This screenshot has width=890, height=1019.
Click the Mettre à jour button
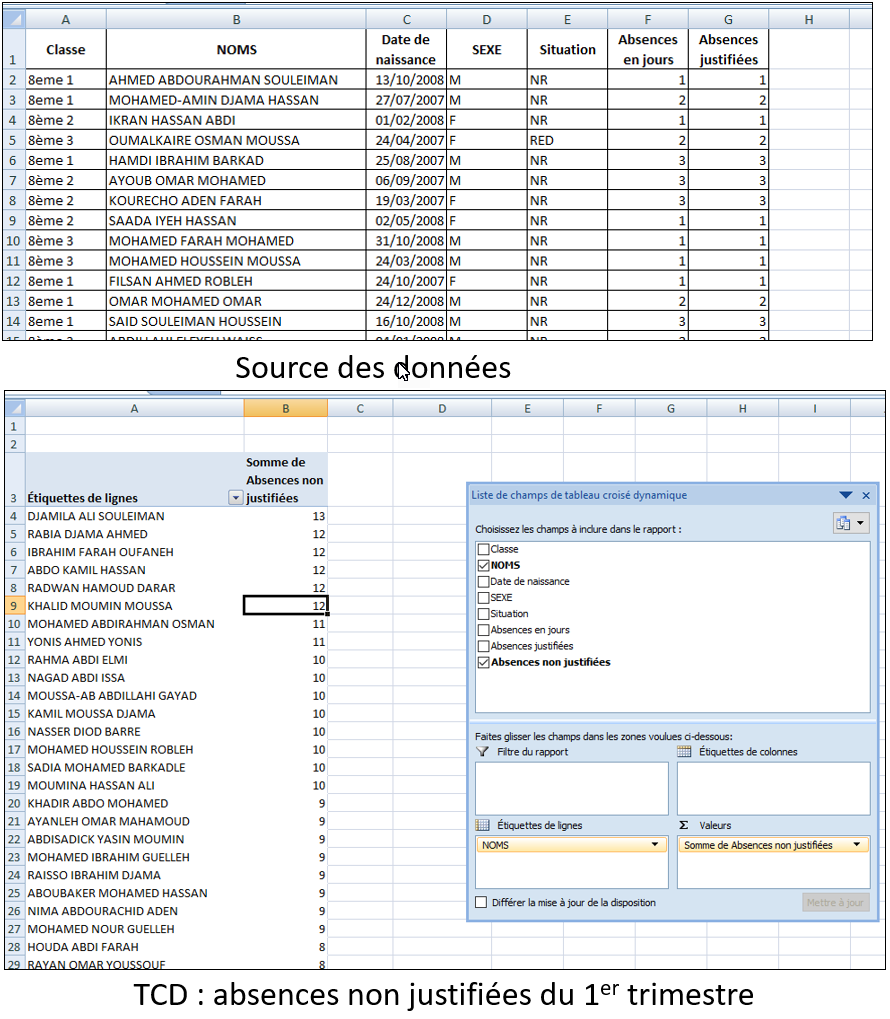(835, 903)
